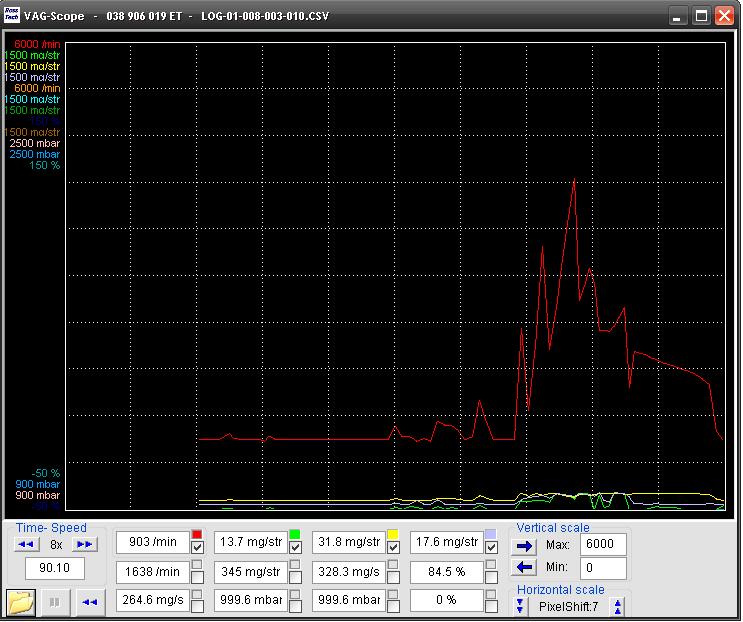Minimize the VAG-Scope window

(677, 16)
